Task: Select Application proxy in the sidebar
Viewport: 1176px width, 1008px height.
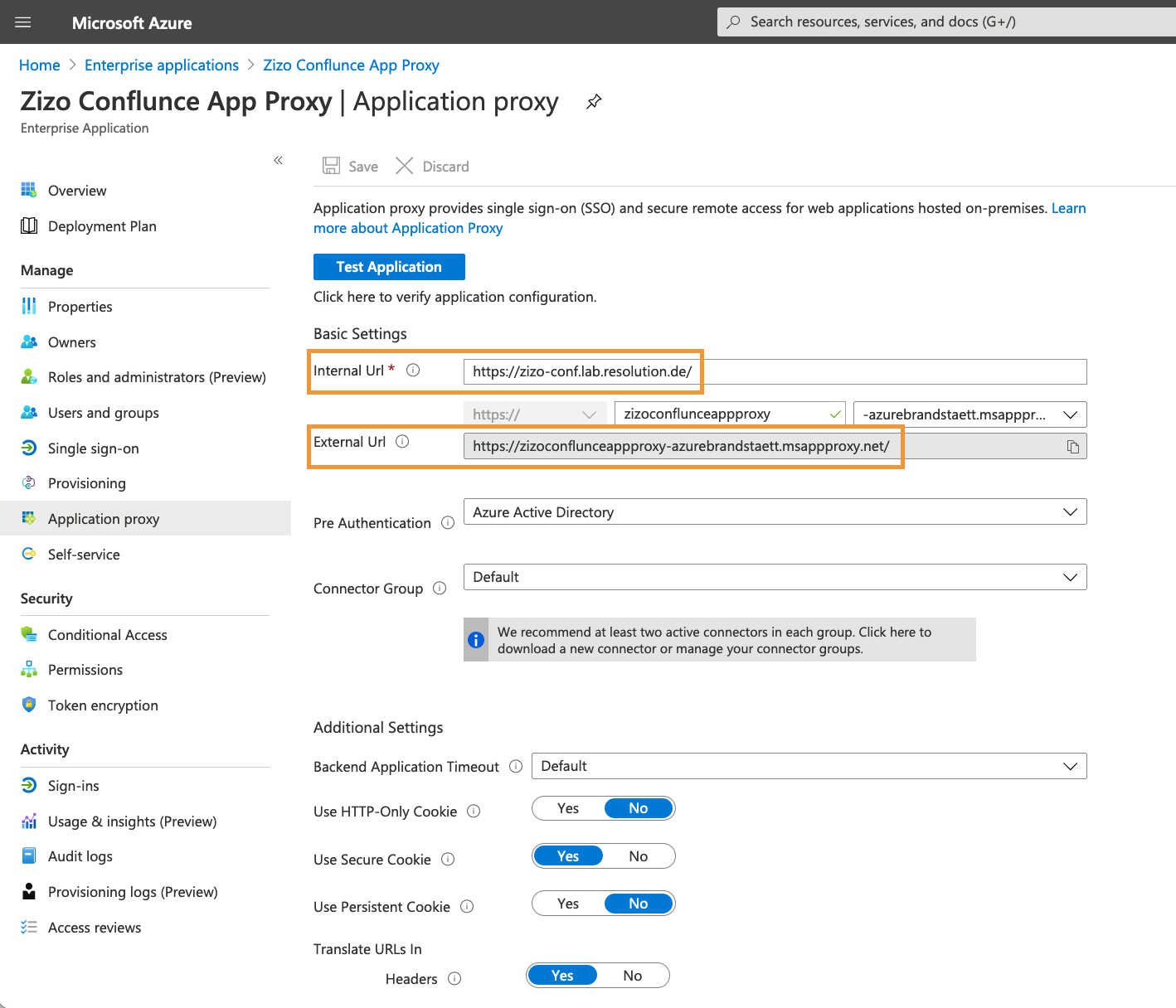Action: coord(145,519)
